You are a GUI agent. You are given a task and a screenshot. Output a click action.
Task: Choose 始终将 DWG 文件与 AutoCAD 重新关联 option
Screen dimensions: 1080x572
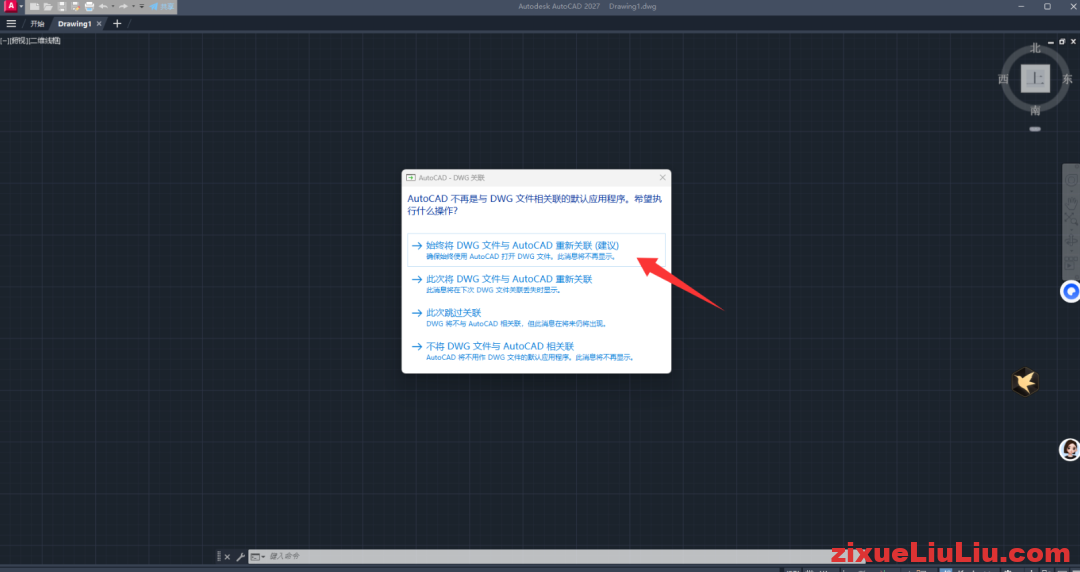[537, 249]
